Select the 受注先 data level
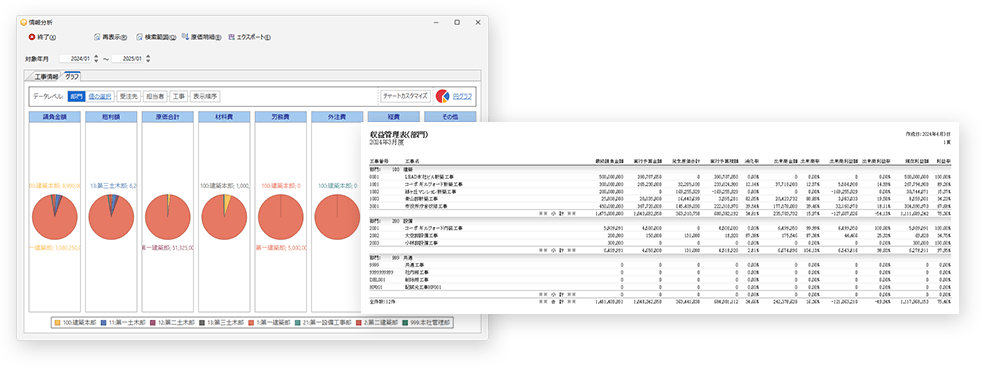Viewport: 1000px width, 372px height. (x=129, y=96)
